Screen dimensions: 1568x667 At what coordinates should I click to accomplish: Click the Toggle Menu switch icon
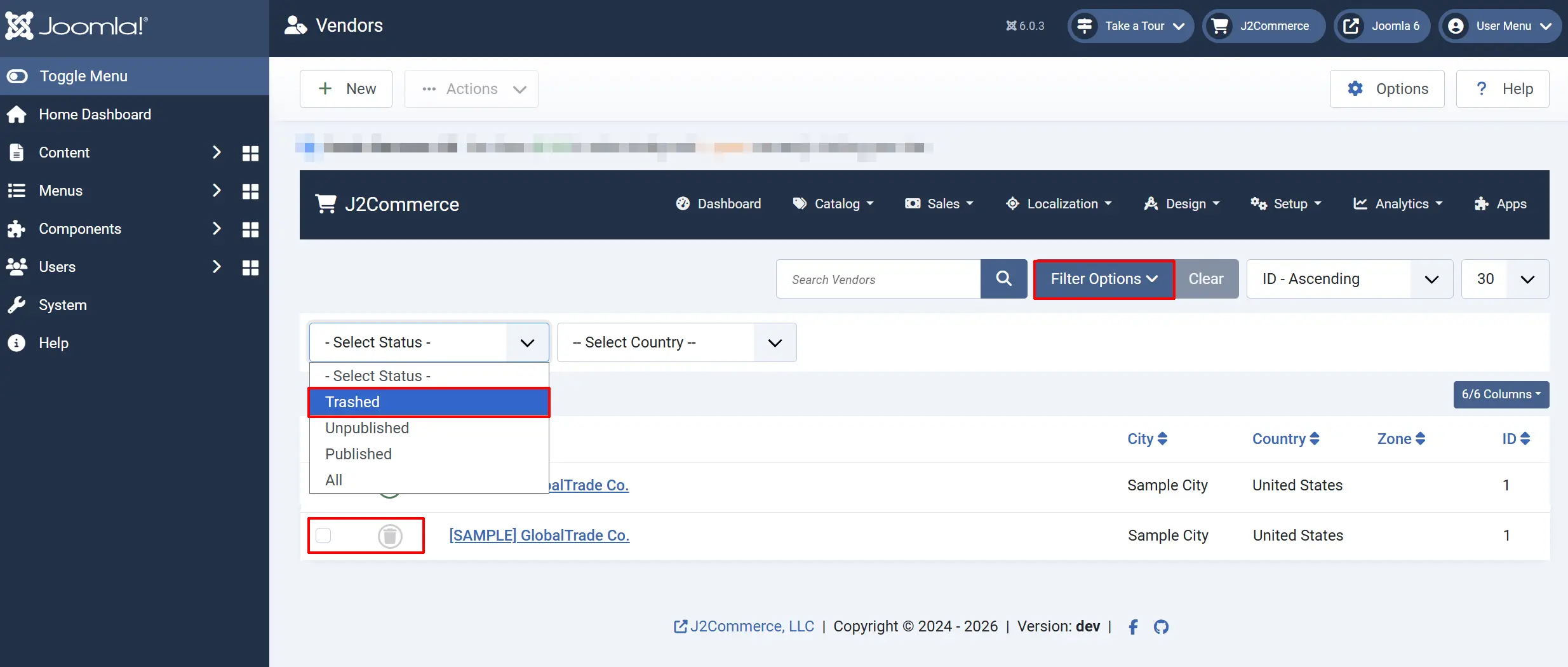17,76
